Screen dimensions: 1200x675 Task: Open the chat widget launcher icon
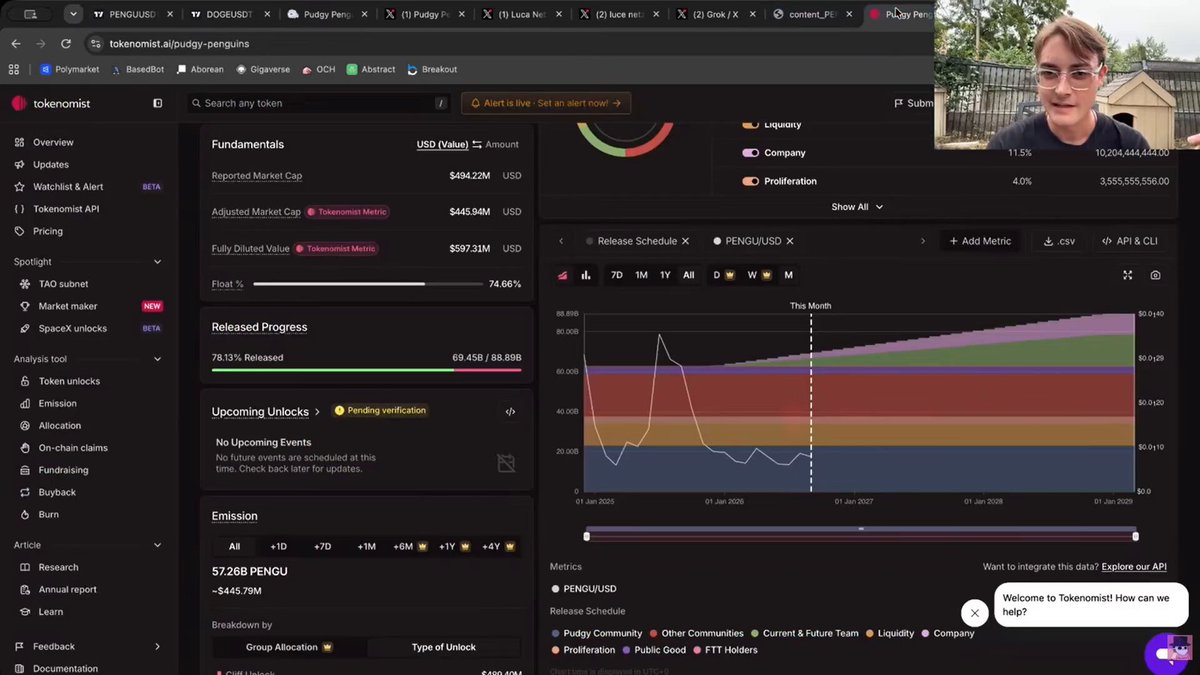[x=1167, y=653]
